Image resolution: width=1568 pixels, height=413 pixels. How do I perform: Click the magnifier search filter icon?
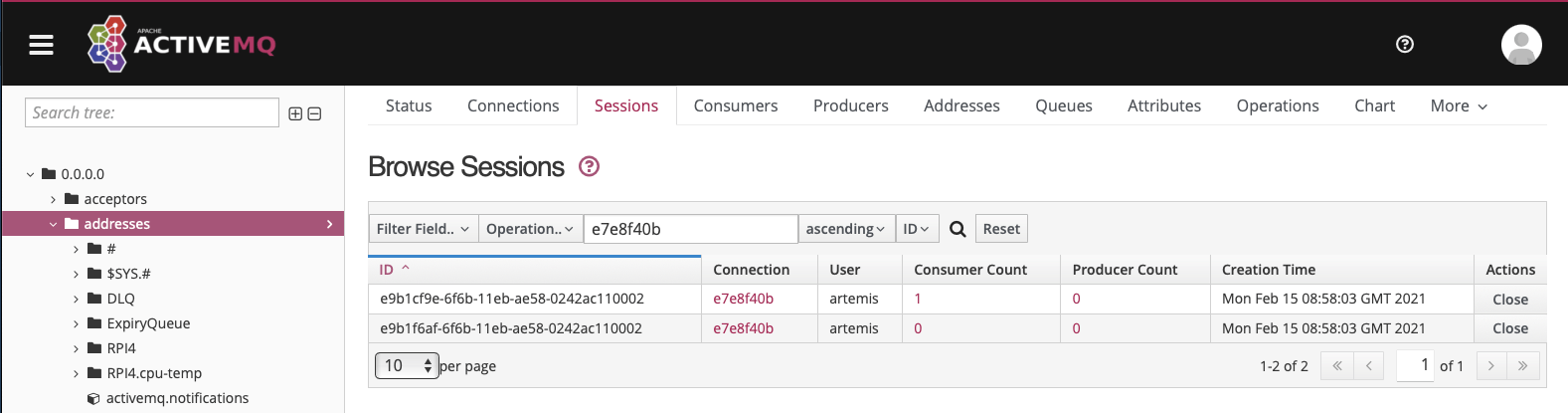pos(958,229)
